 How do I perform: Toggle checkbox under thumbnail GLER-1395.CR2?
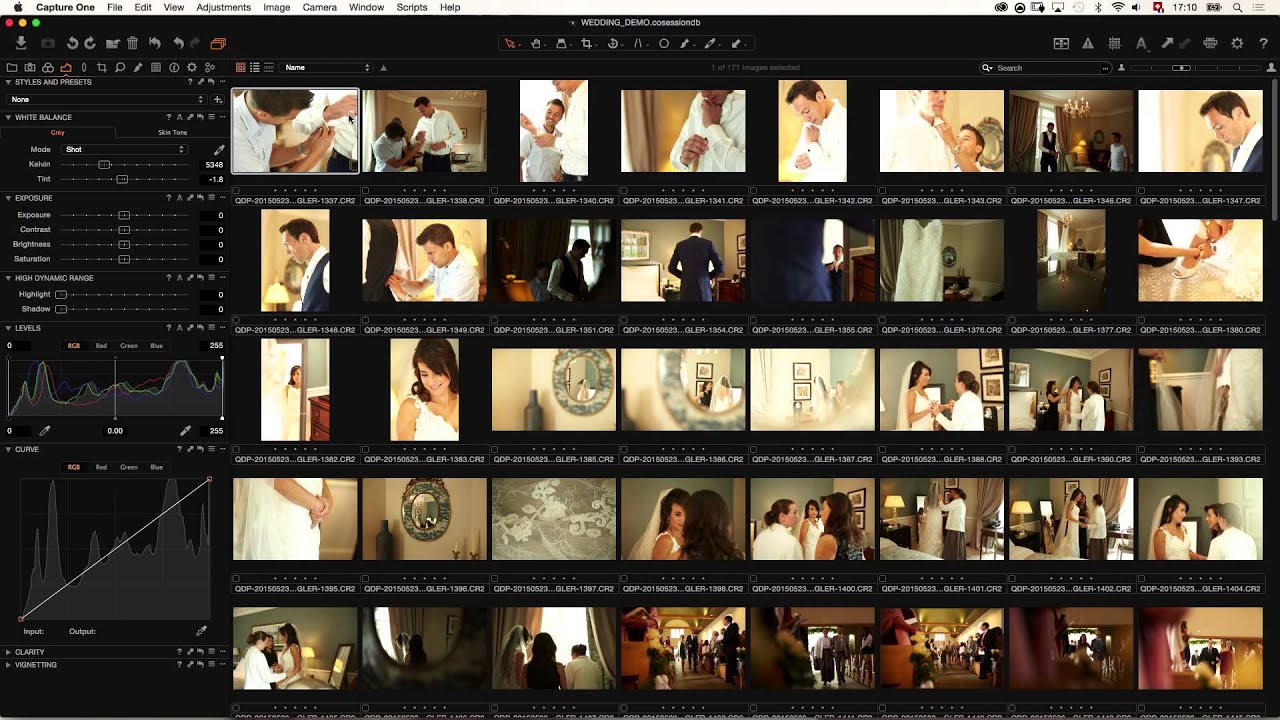click(237, 579)
